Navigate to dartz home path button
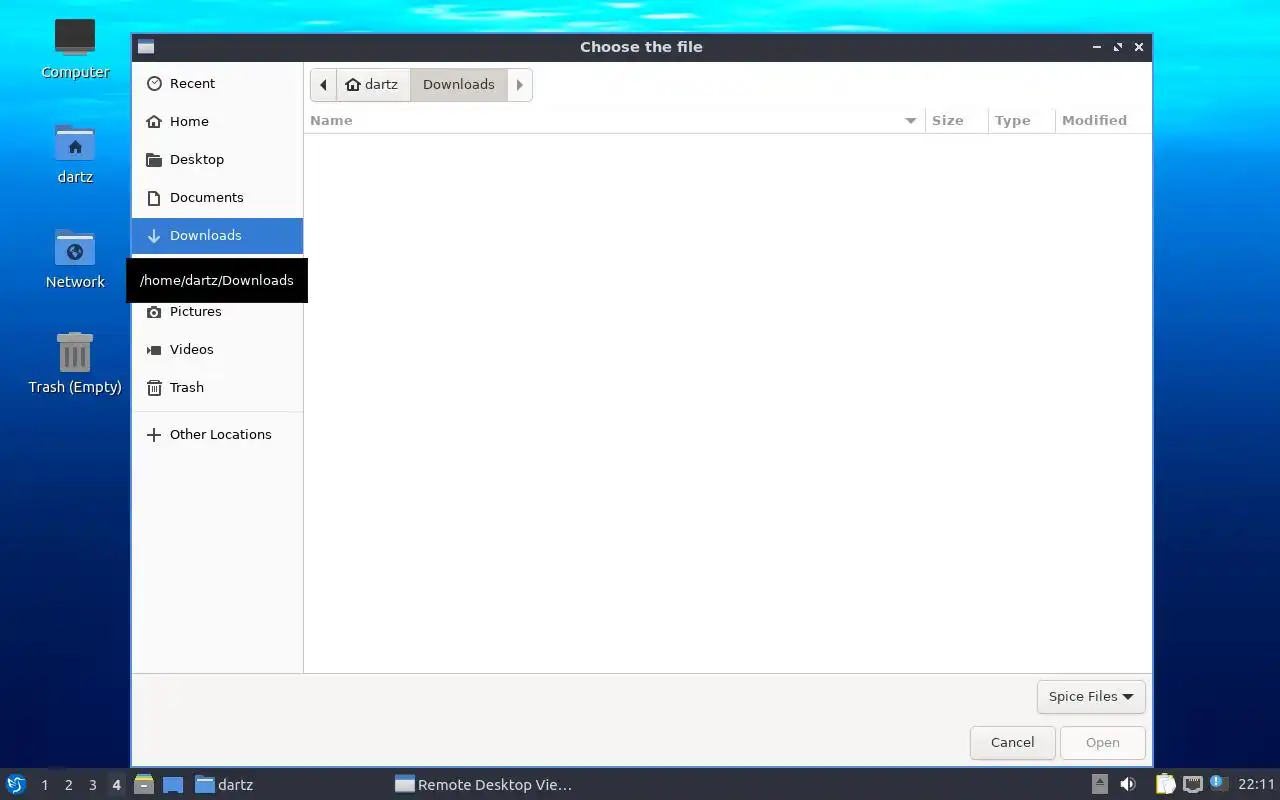 (373, 85)
